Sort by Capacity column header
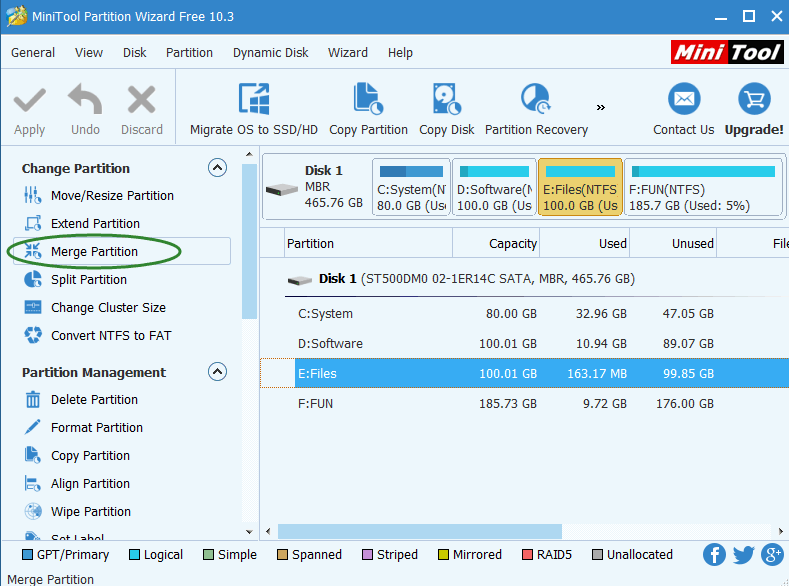The width and height of the screenshot is (789, 586). pyautogui.click(x=496, y=243)
